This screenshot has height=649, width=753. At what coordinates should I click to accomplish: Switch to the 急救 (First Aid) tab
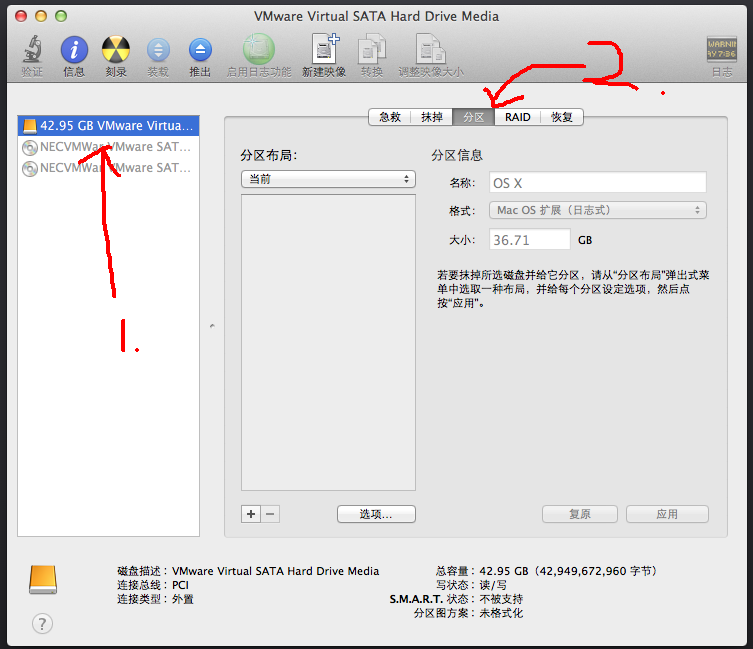[x=389, y=117]
